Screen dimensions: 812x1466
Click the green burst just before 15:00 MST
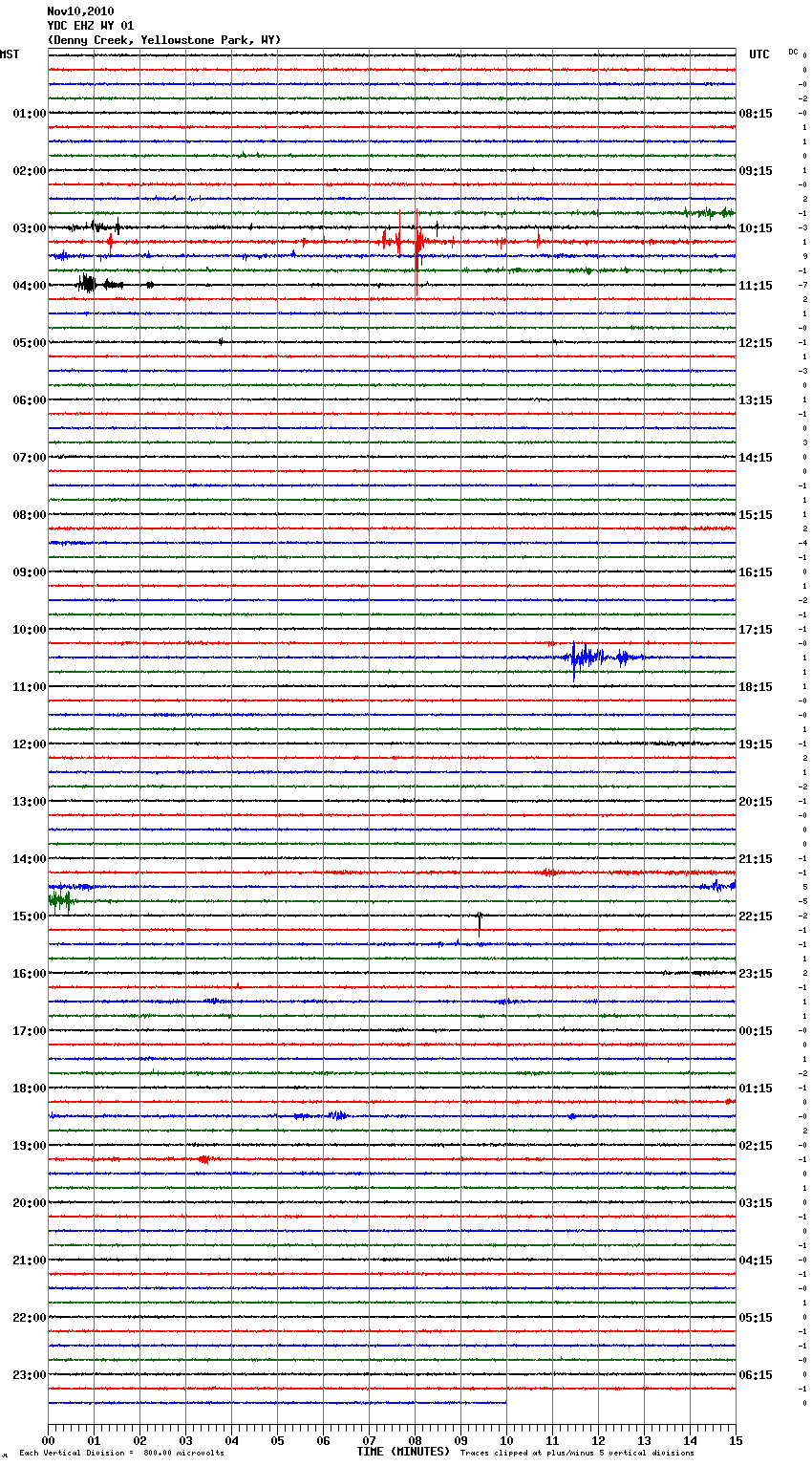[x=60, y=900]
